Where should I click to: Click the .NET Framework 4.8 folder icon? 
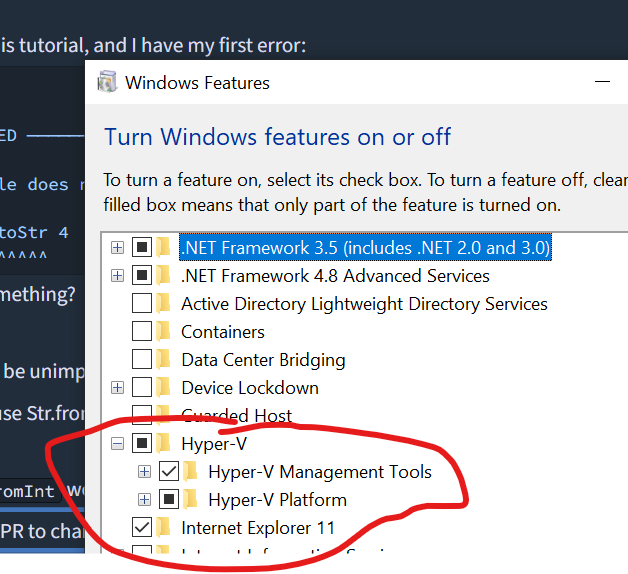pyautogui.click(x=163, y=275)
